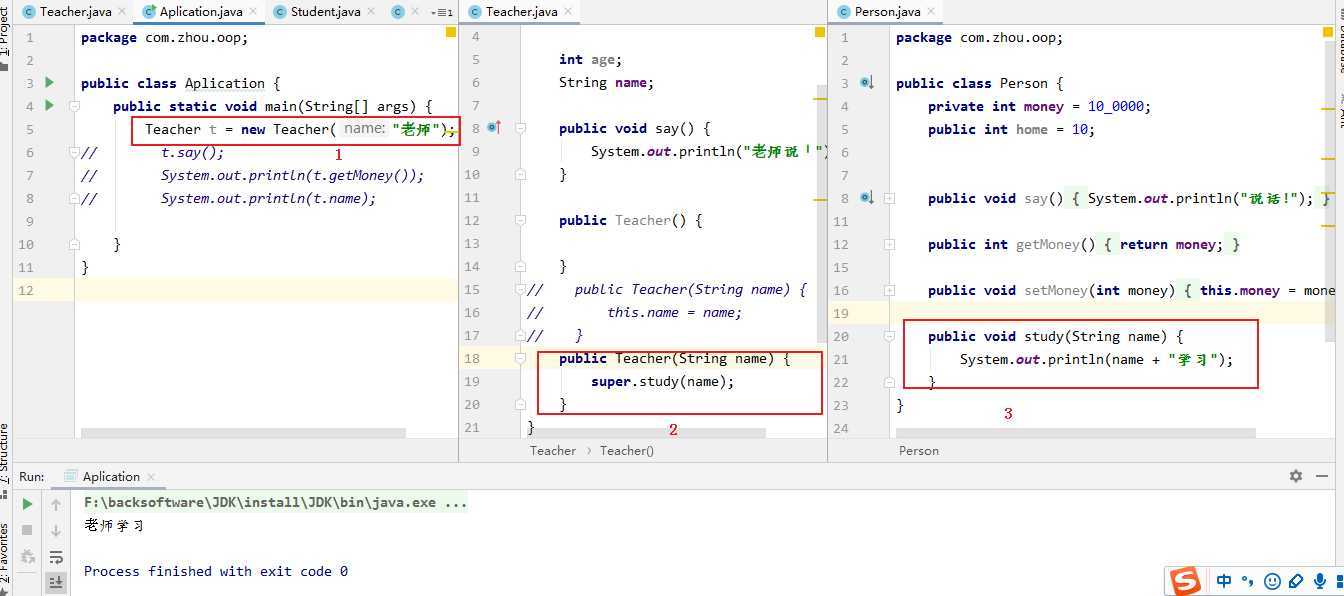Expand the folded setMoney() method in Person.java
Viewport: 1344px width, 596px height.
(889, 290)
